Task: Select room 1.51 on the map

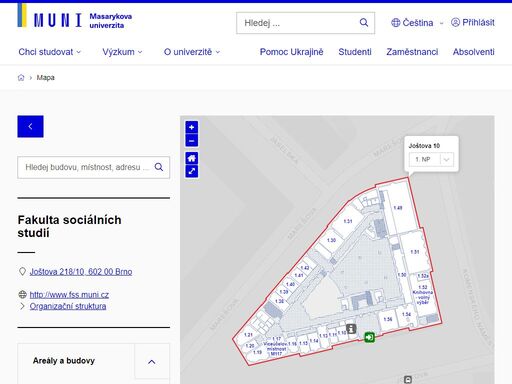Action: [415, 252]
